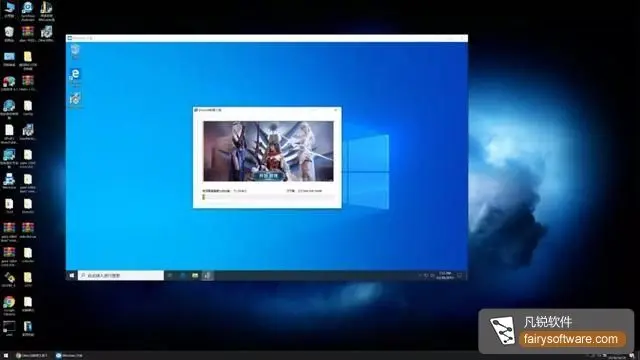The width and height of the screenshot is (640, 360).
Task: Open remote notification center icon
Action: (460, 276)
